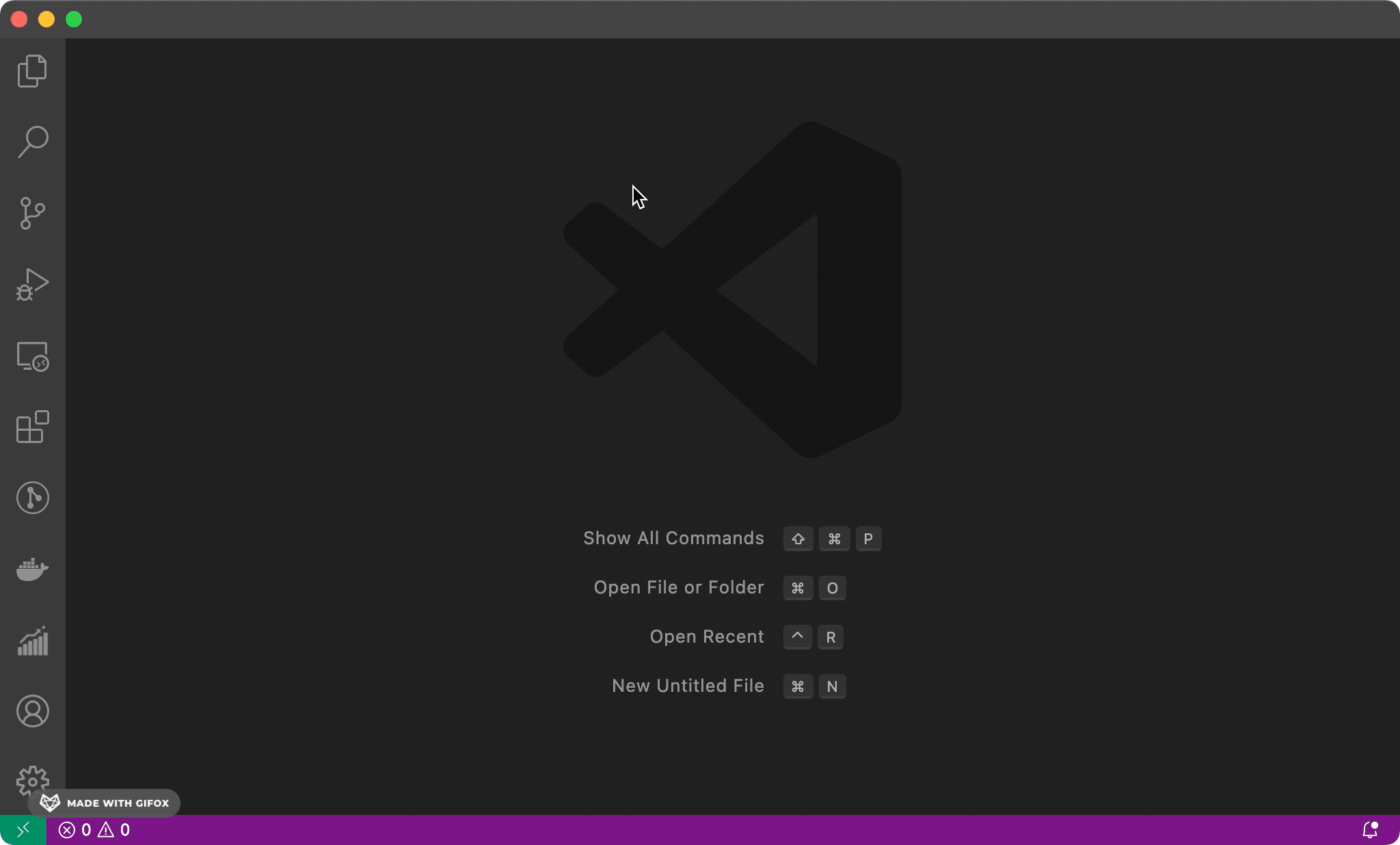Open the Source Control view
Image resolution: width=1400 pixels, height=845 pixels.
pyautogui.click(x=31, y=214)
